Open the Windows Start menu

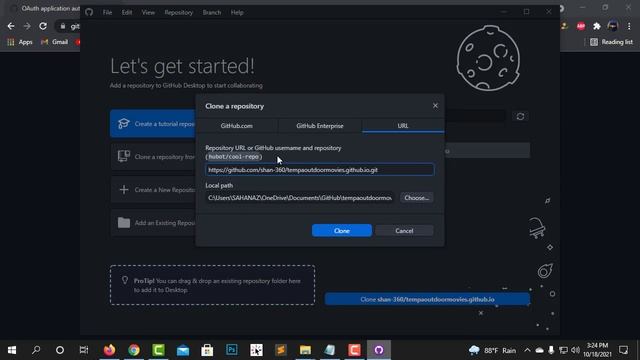coord(12,350)
